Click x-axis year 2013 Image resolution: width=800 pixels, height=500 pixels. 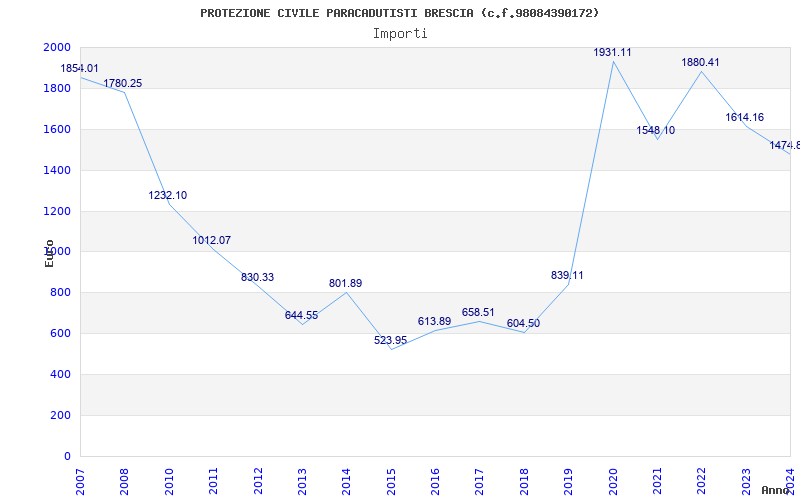point(302,481)
